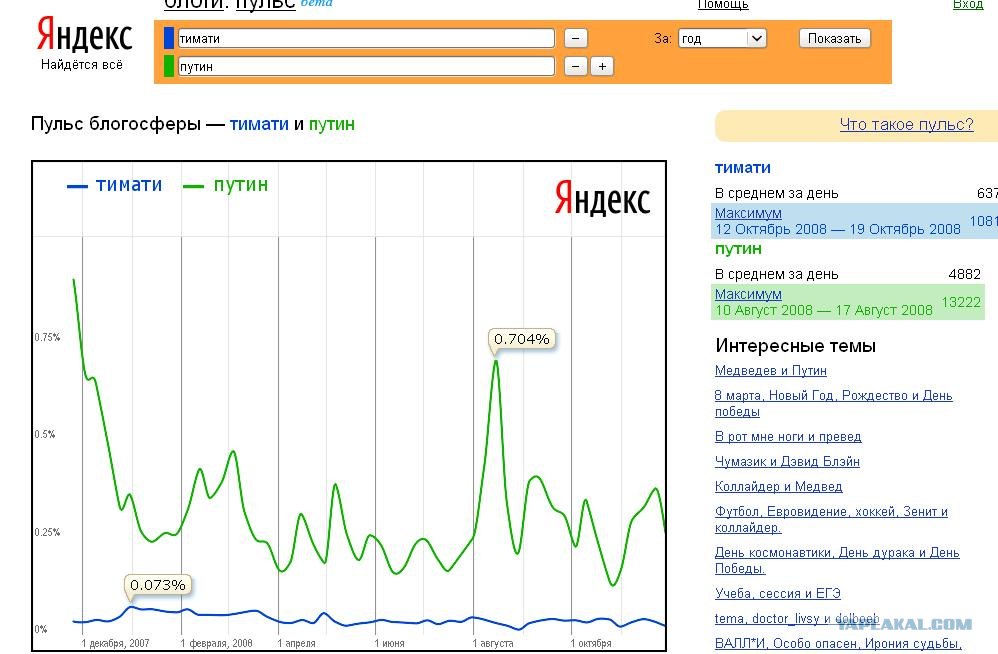This screenshot has height=654, width=998.
Task: Open topic Медведев и Путин
Action: [771, 370]
